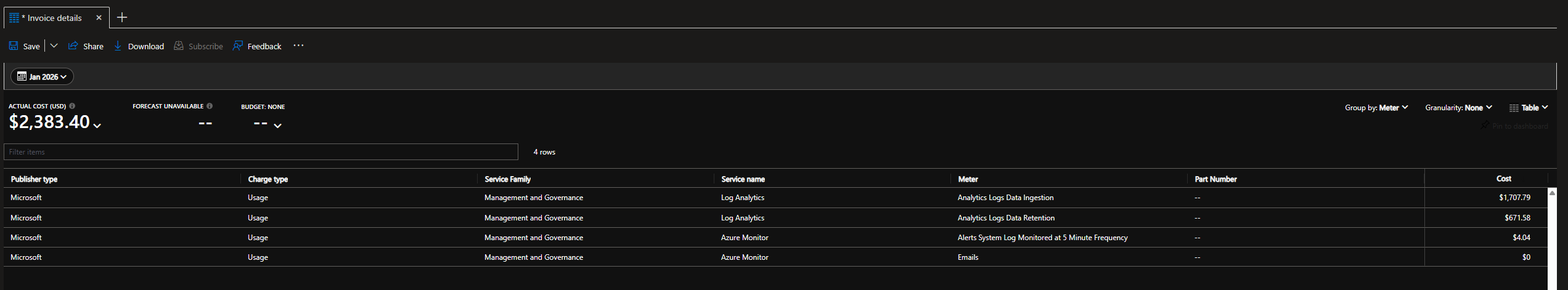Sort by the Service name column header
This screenshot has width=1568, height=290.
(x=743, y=179)
